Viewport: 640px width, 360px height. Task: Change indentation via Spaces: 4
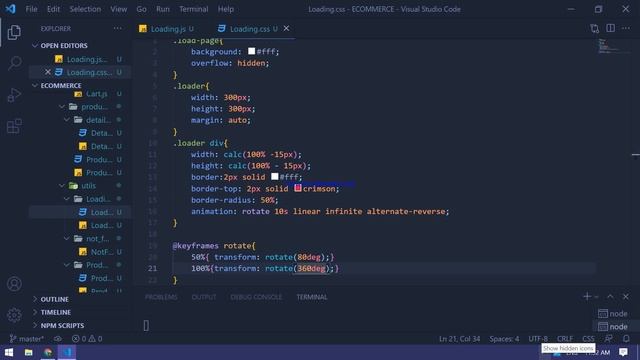pos(504,339)
